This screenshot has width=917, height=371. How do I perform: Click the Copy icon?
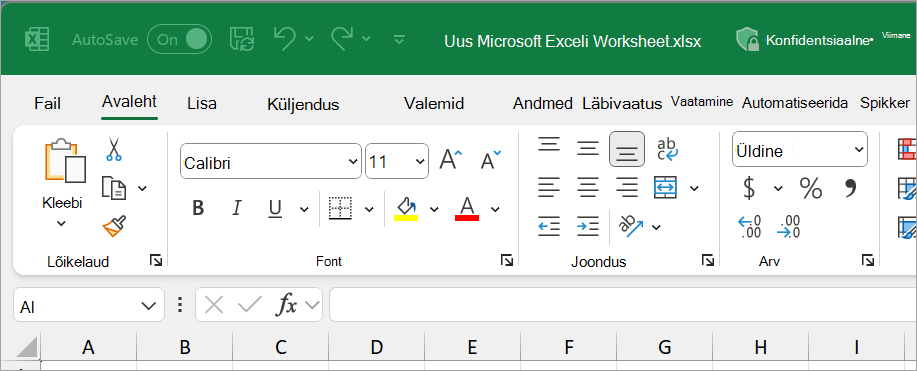113,188
